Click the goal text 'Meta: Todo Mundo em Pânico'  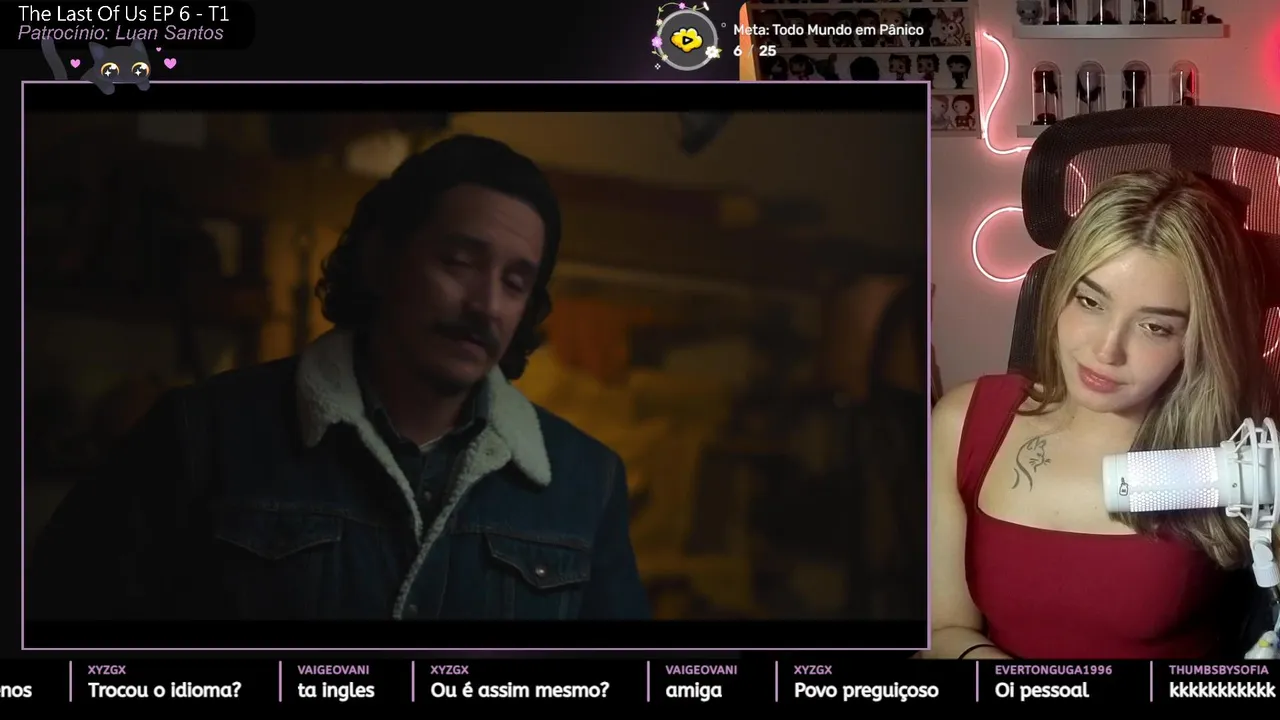coord(829,30)
